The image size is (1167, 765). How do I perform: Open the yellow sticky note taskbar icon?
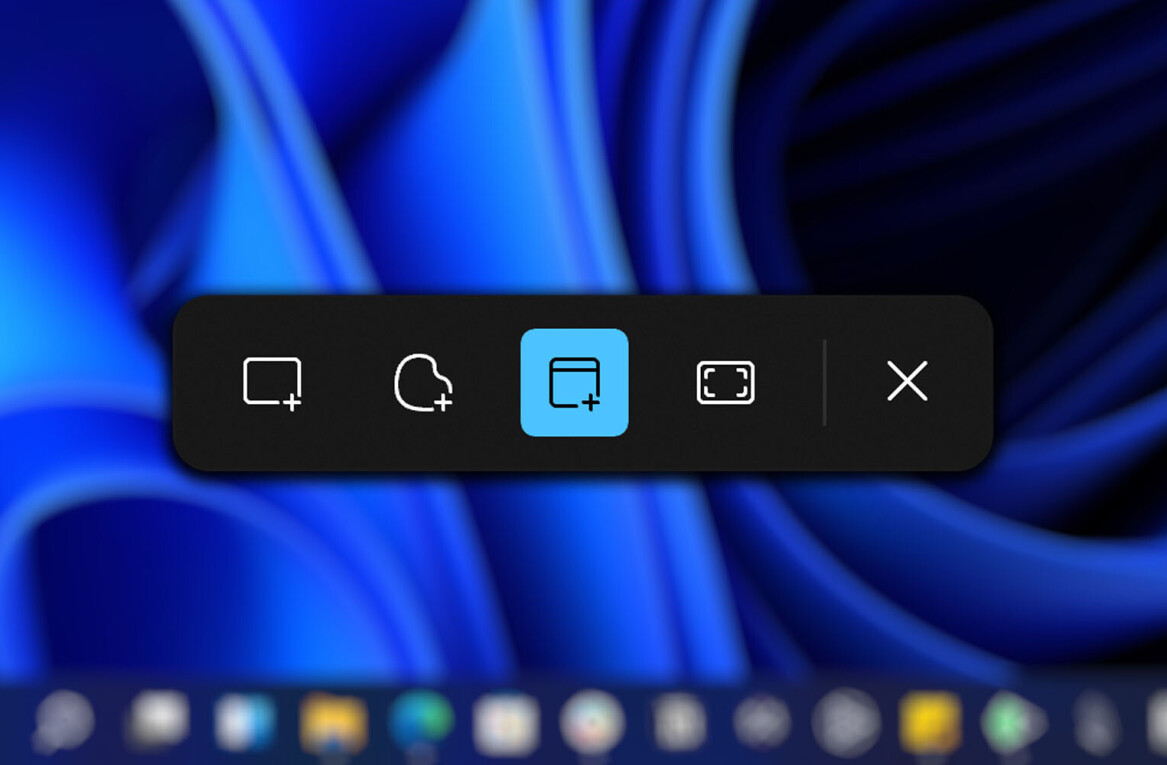(x=929, y=722)
